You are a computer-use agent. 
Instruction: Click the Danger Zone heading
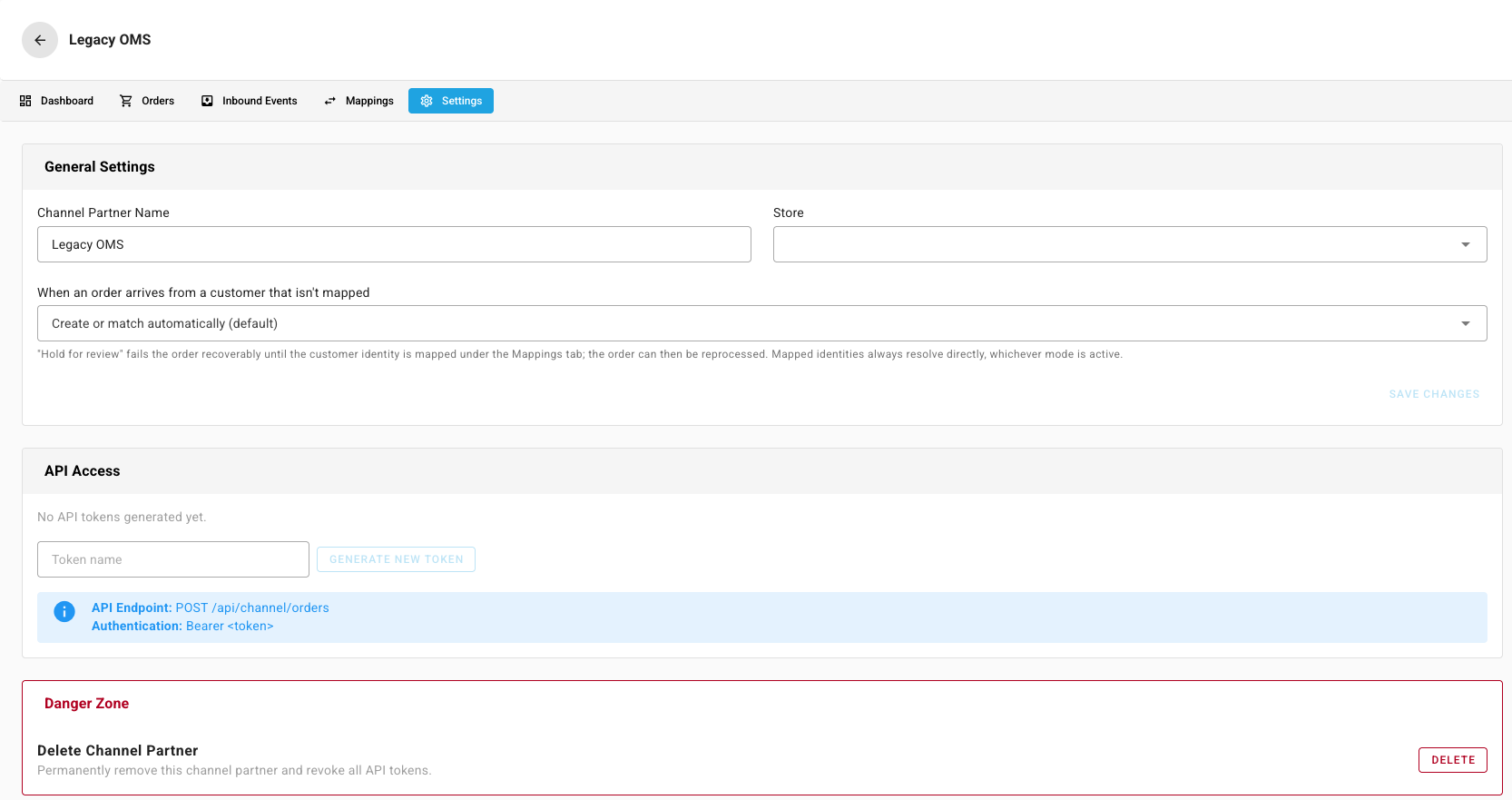click(x=87, y=704)
